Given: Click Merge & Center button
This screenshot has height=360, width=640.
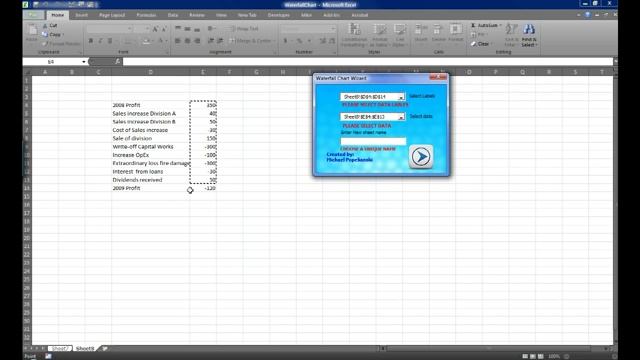Looking at the screenshot, I should click(251, 41).
